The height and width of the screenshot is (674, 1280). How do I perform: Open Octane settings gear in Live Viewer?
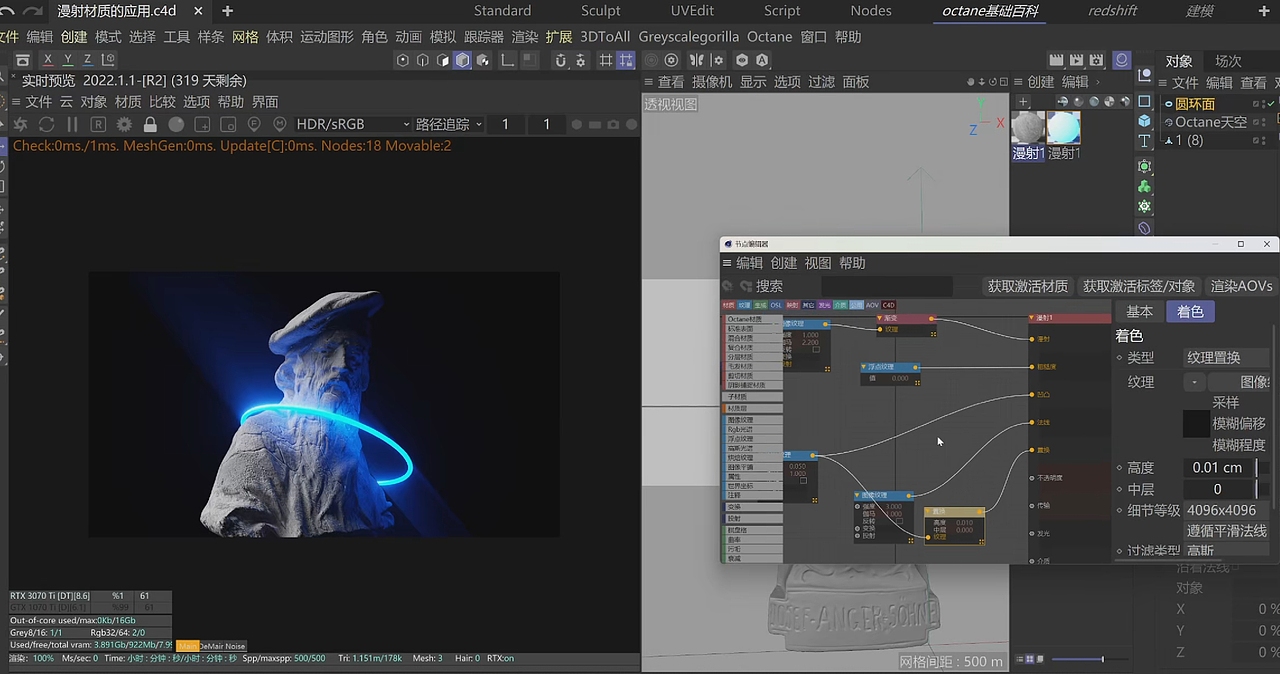[x=124, y=124]
